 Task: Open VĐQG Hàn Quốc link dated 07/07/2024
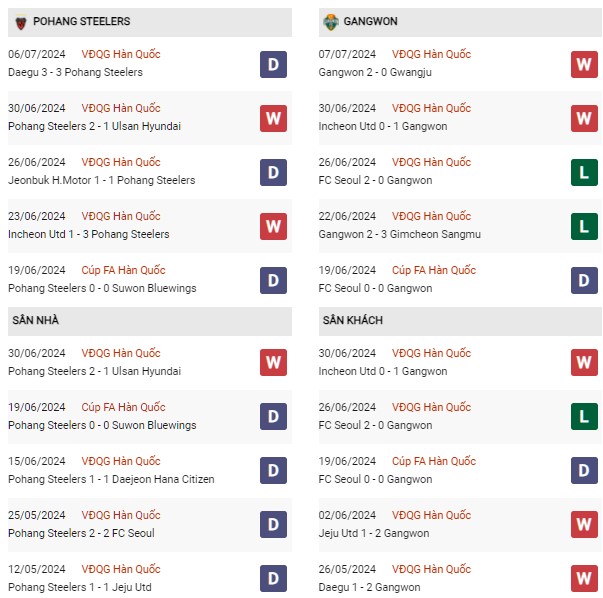(431, 54)
